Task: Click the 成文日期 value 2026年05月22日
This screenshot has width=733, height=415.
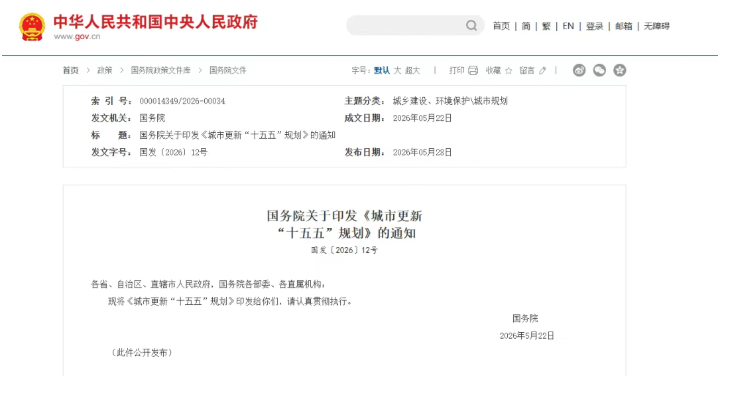Action: (x=423, y=118)
